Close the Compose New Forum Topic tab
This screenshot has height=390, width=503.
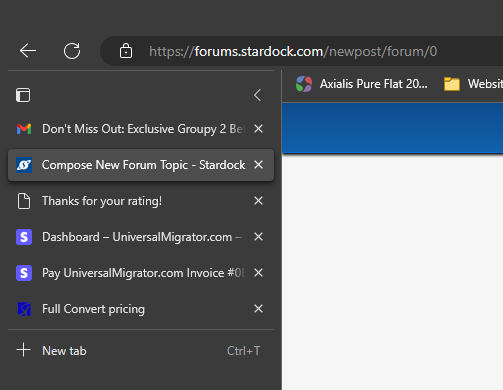[x=259, y=165]
